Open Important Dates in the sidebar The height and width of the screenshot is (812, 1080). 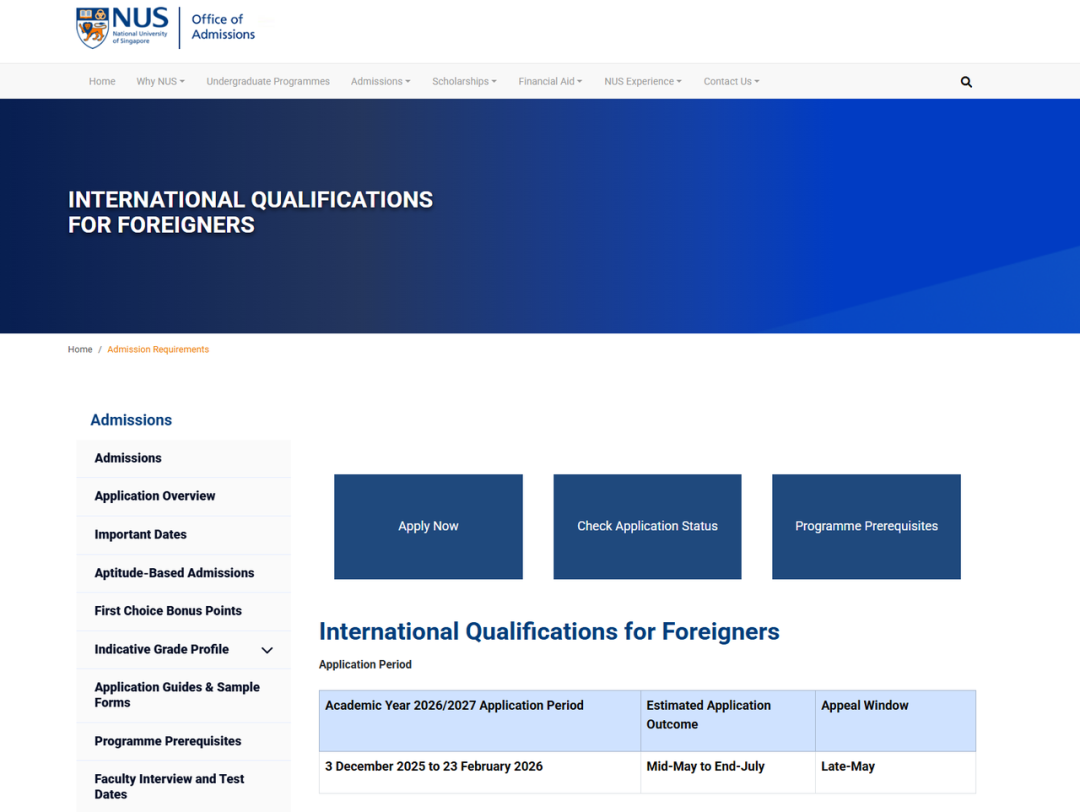(x=141, y=535)
